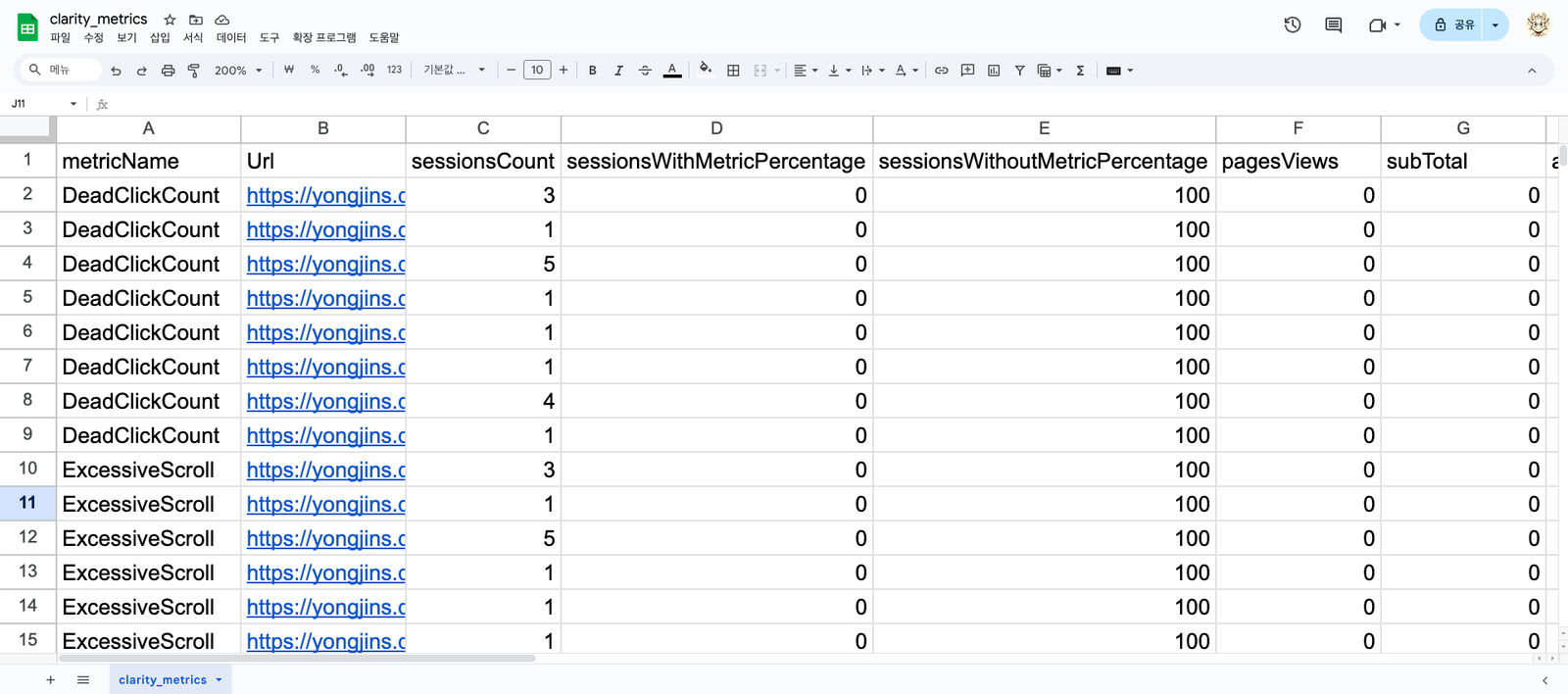Open the fill color picker
This screenshot has height=694, width=1568.
705,71
